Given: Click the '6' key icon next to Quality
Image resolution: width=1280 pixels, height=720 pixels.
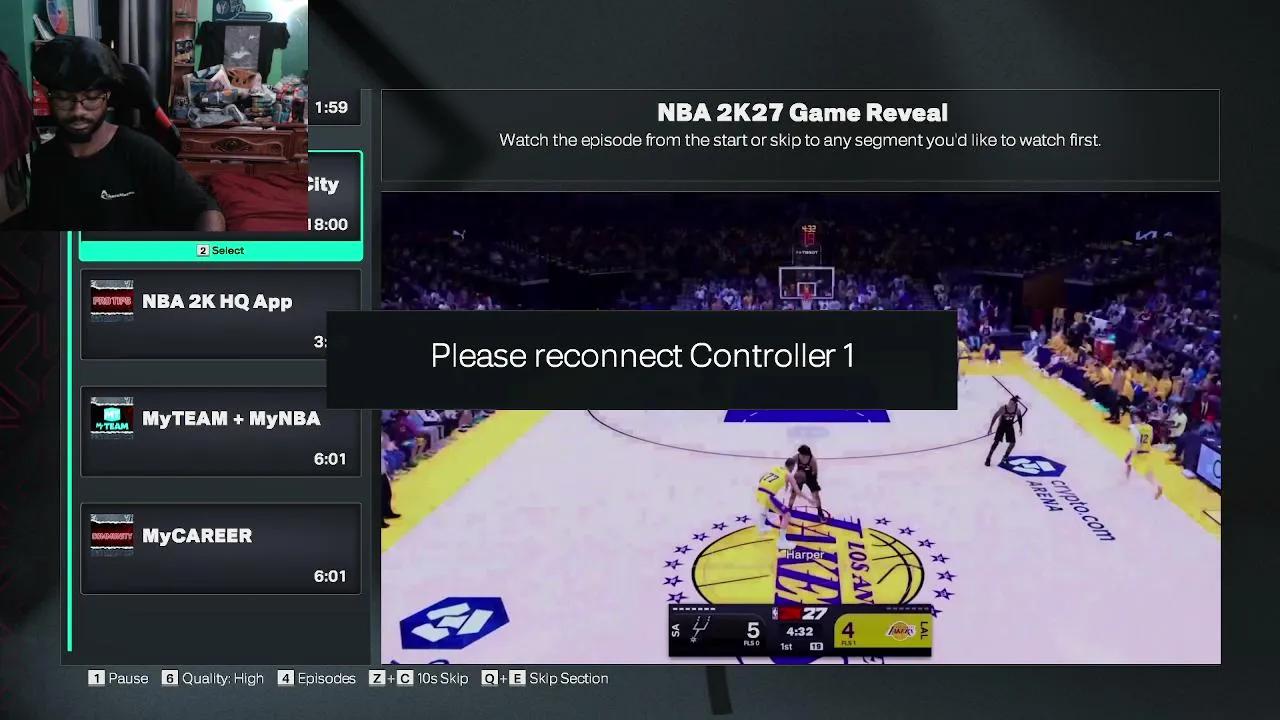Looking at the screenshot, I should (170, 678).
